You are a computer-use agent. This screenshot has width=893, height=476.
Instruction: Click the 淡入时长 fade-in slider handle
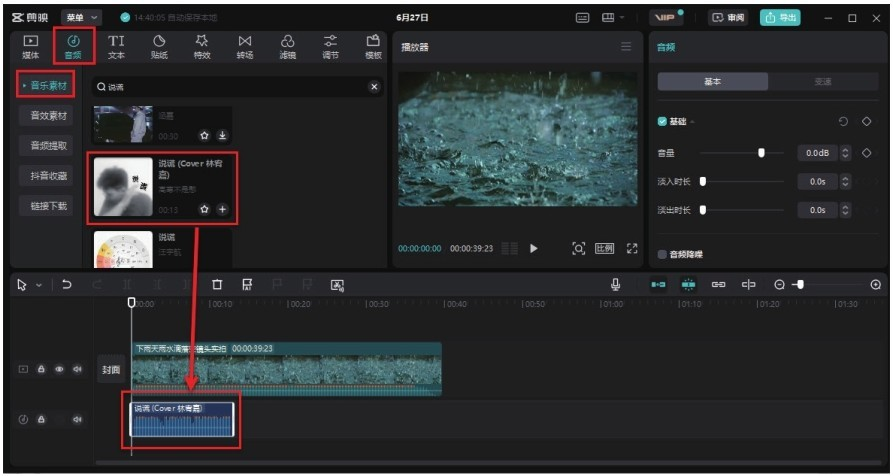coord(703,181)
